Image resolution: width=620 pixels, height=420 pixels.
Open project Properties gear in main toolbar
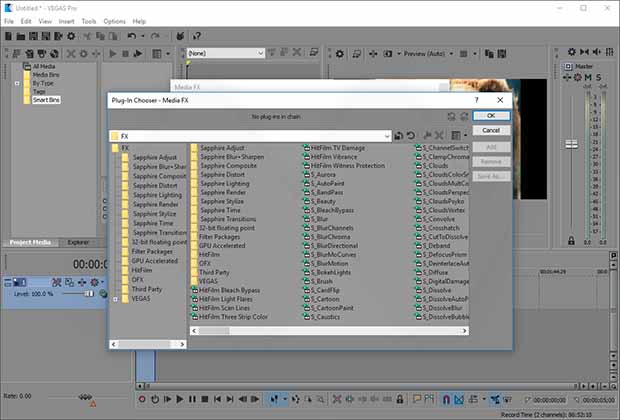[71, 36]
